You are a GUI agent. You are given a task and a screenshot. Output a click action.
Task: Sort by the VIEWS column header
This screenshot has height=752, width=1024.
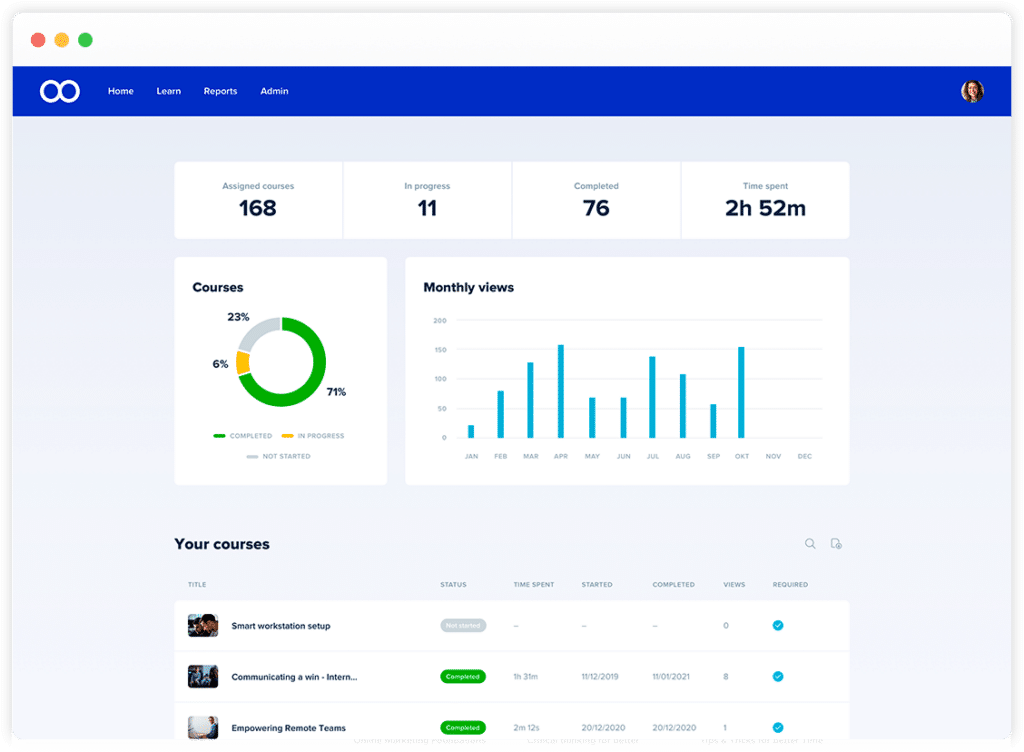coord(734,585)
